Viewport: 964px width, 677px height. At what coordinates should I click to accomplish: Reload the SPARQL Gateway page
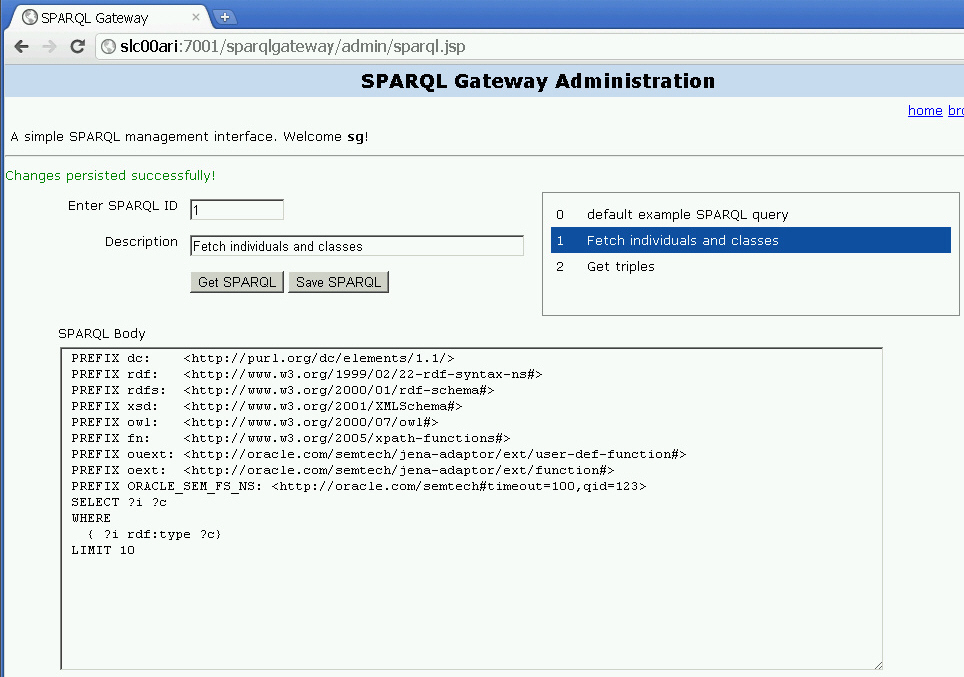pyautogui.click(x=77, y=47)
